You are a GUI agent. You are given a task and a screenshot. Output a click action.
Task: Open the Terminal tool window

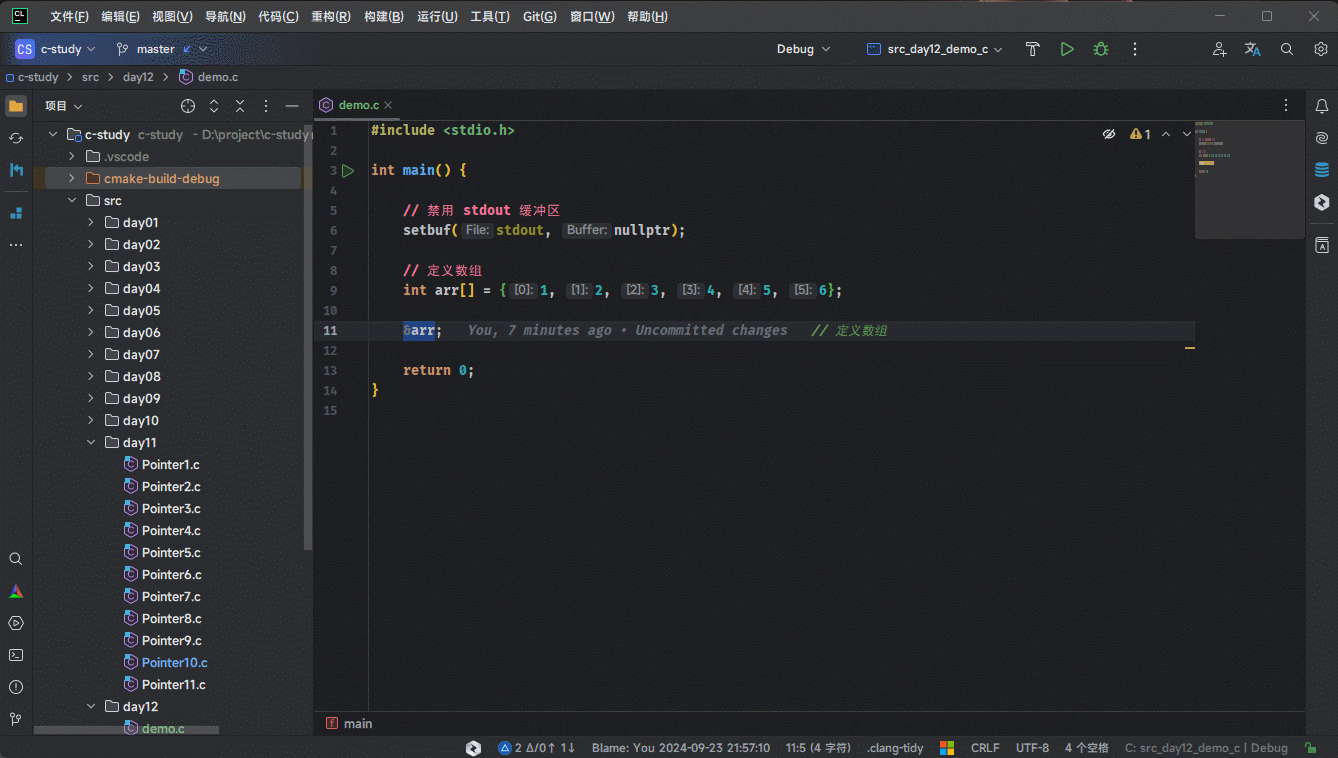(x=16, y=655)
